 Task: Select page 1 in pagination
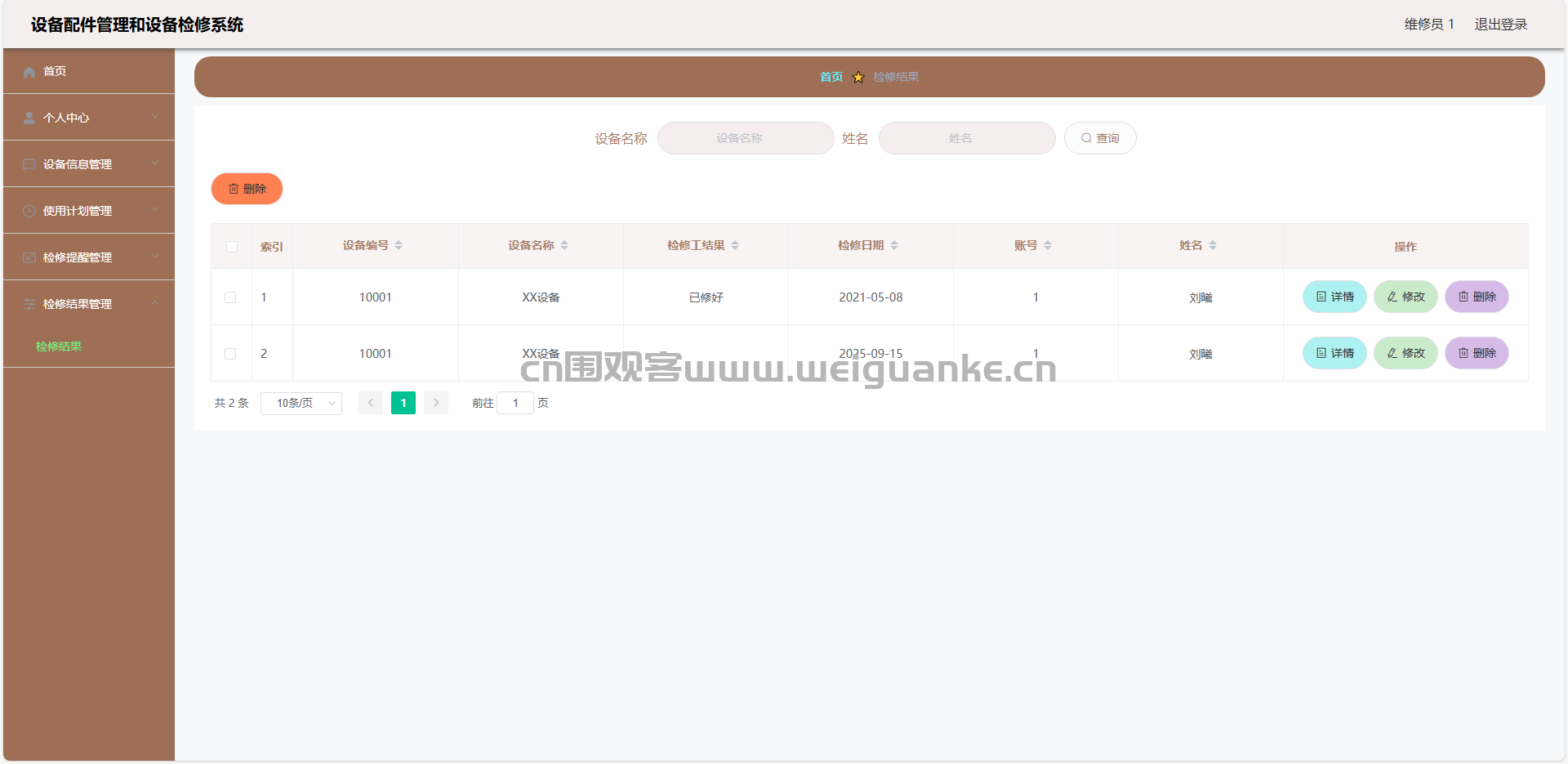click(x=403, y=403)
